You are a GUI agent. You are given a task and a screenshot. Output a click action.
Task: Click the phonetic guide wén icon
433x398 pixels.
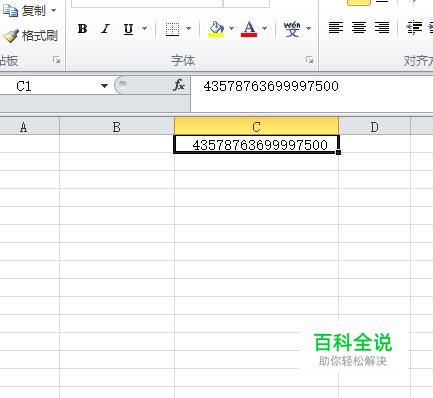(292, 29)
